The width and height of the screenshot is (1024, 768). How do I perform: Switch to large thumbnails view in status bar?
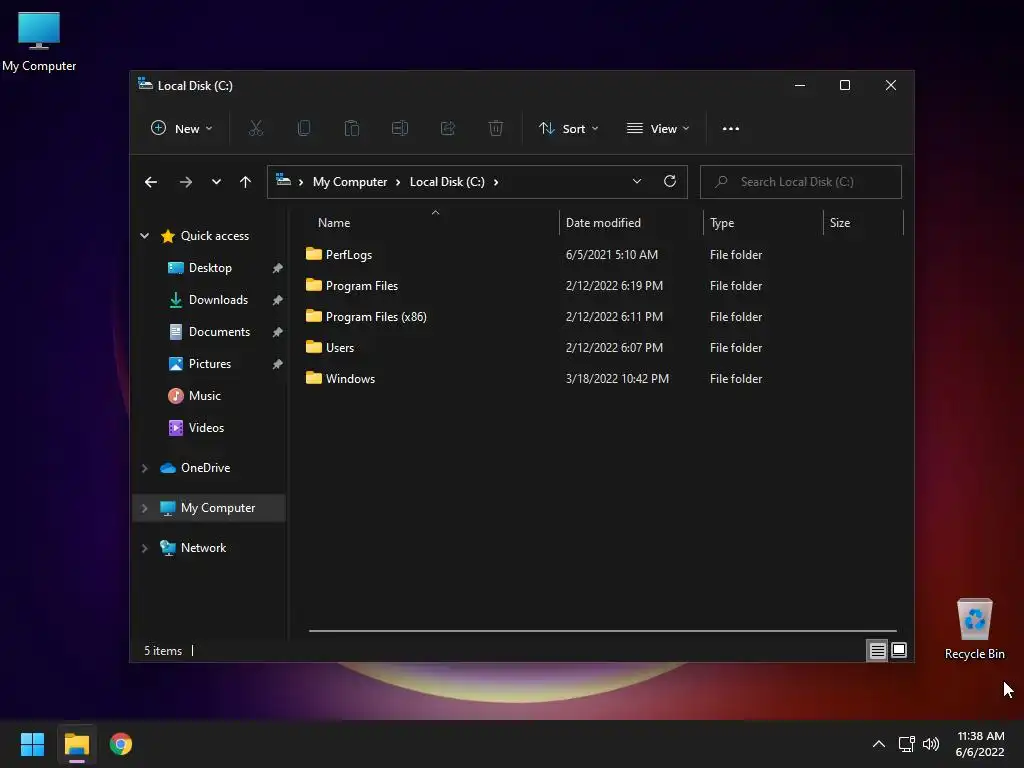[899, 650]
